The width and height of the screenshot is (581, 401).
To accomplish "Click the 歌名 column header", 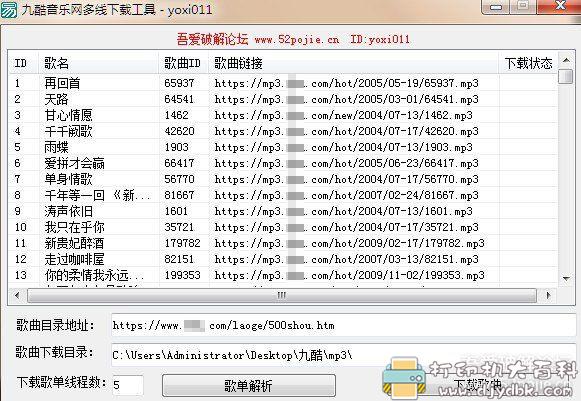I will 99,63.
